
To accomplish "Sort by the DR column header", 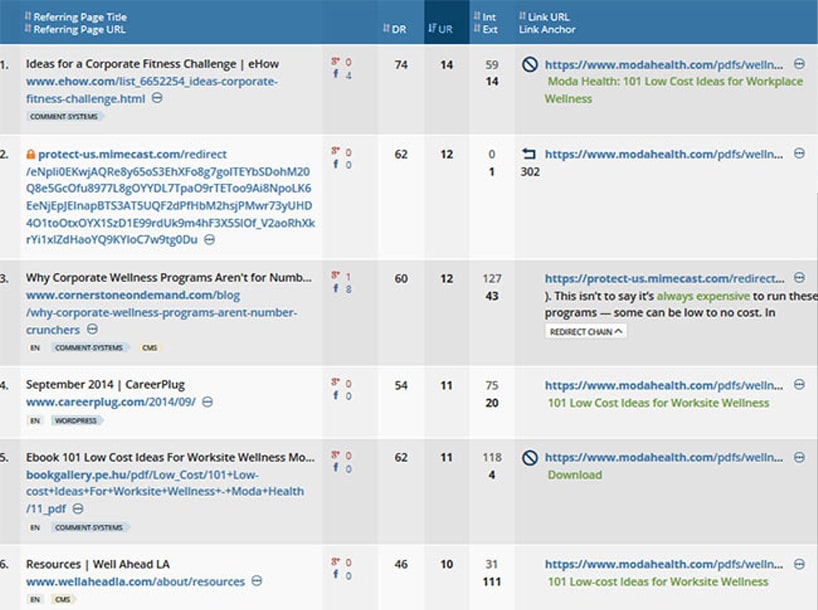I will pyautogui.click(x=394, y=29).
